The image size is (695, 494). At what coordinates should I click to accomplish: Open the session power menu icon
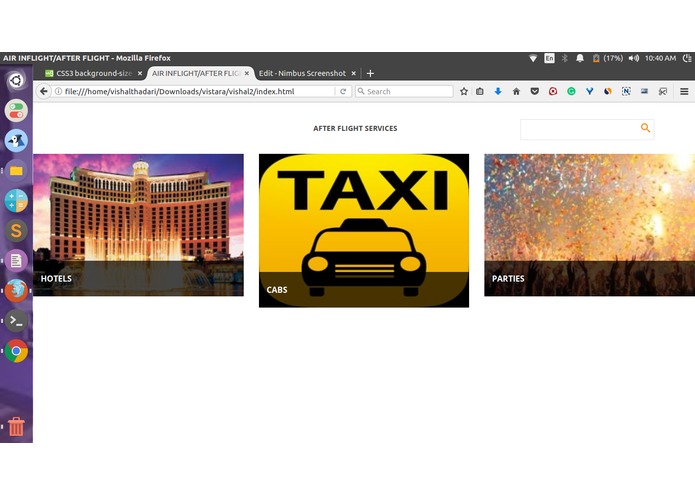[687, 58]
